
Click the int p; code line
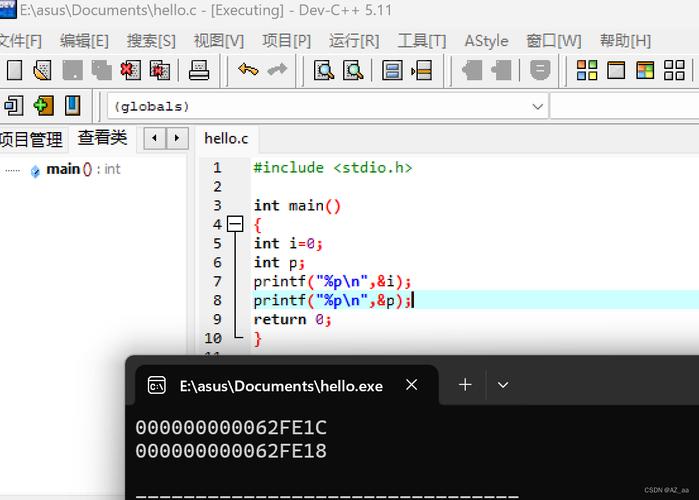[x=279, y=262]
